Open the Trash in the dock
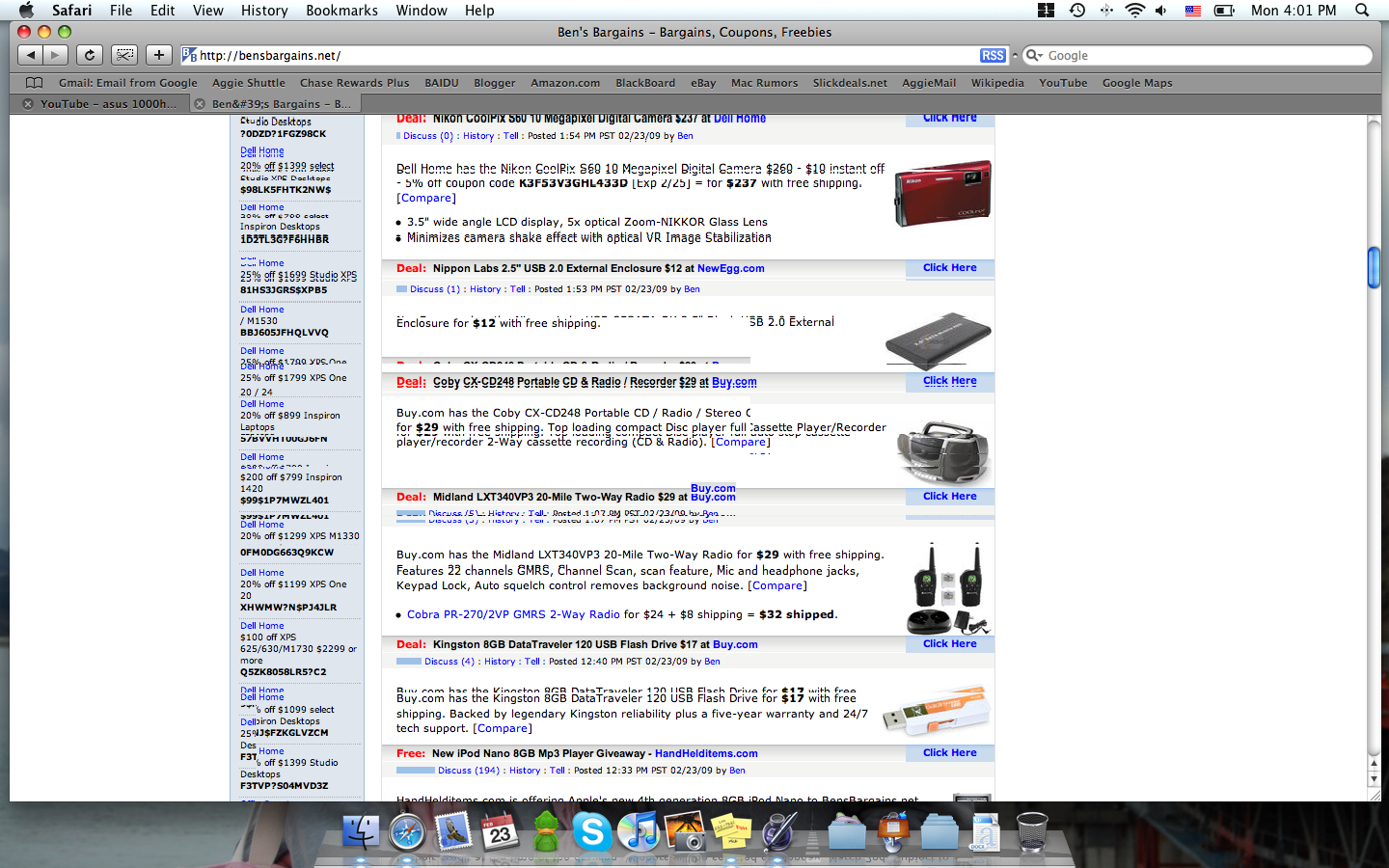Image resolution: width=1389 pixels, height=868 pixels. click(1032, 830)
